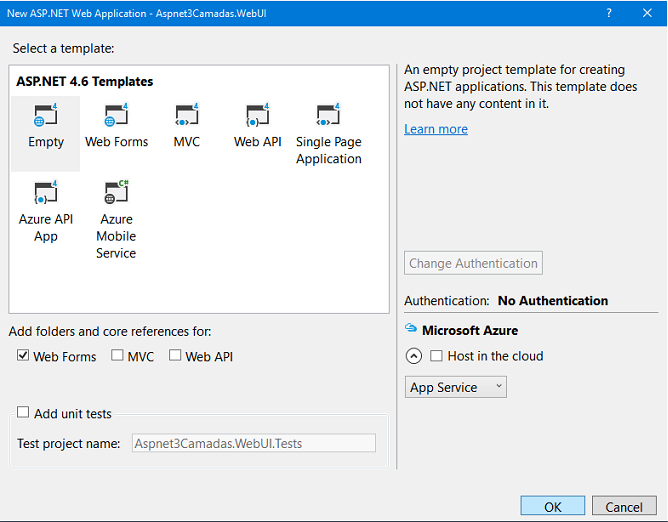Image resolution: width=668 pixels, height=522 pixels.
Task: Open the App Service dropdown
Action: coord(456,387)
